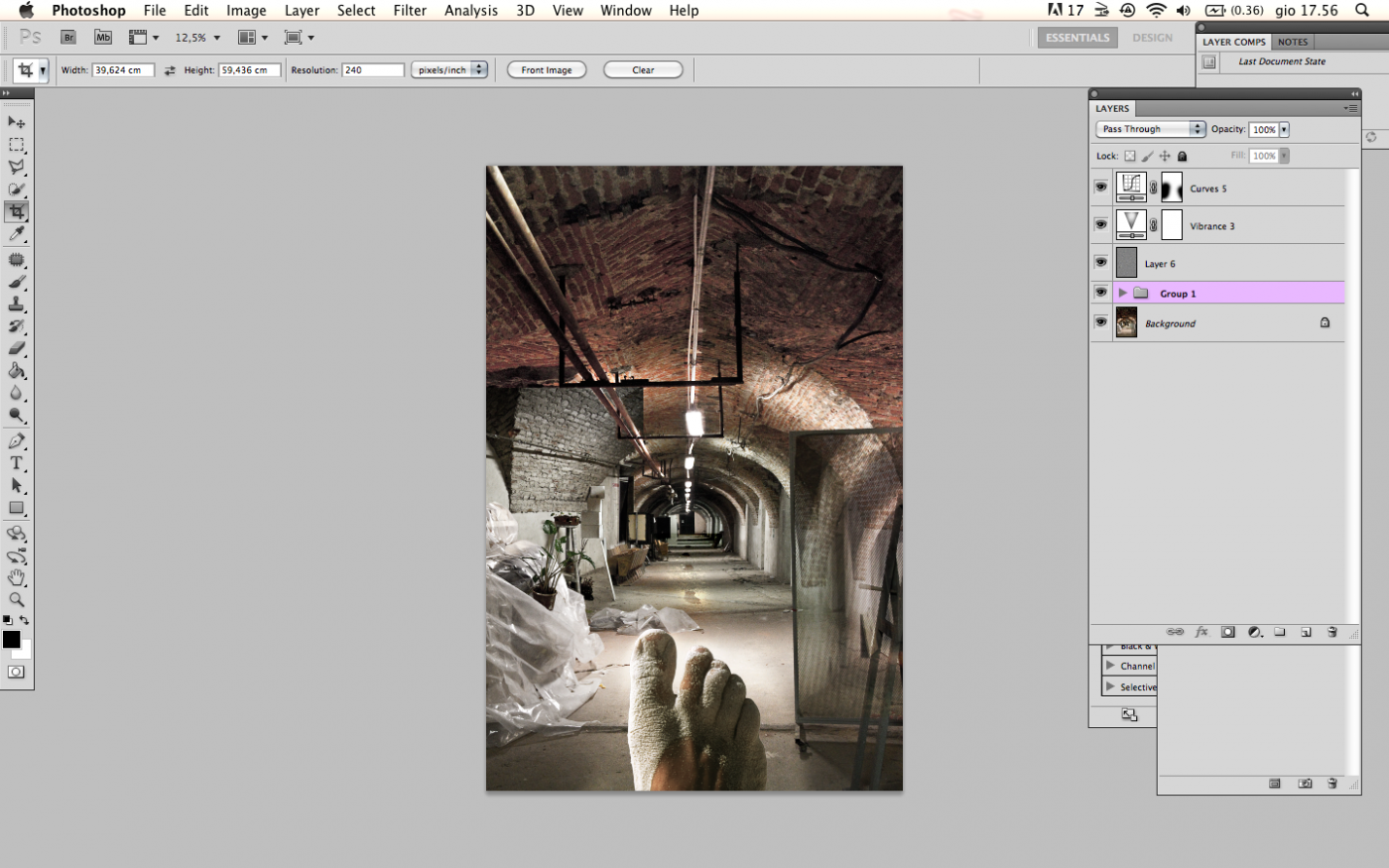Click the Front Image button
Viewport: 1389px width, 868px height.
click(x=546, y=69)
